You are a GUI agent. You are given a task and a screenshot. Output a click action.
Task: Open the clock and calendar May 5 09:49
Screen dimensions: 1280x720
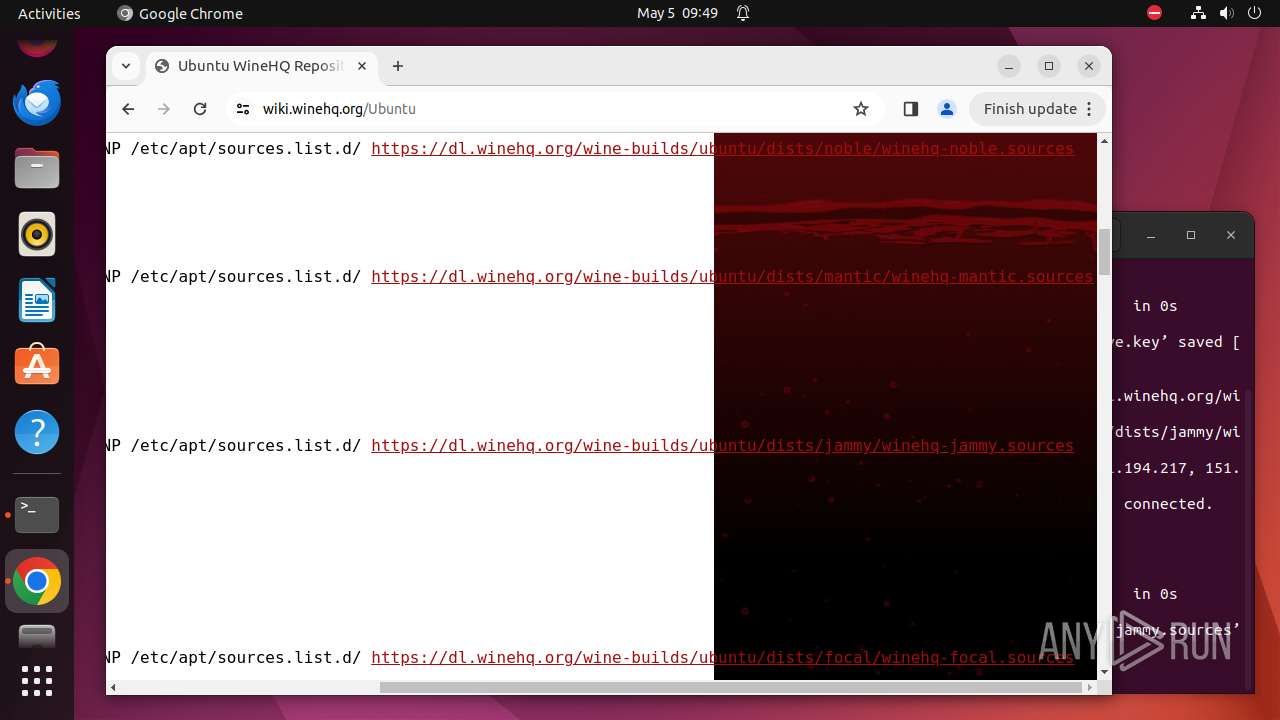pos(677,13)
